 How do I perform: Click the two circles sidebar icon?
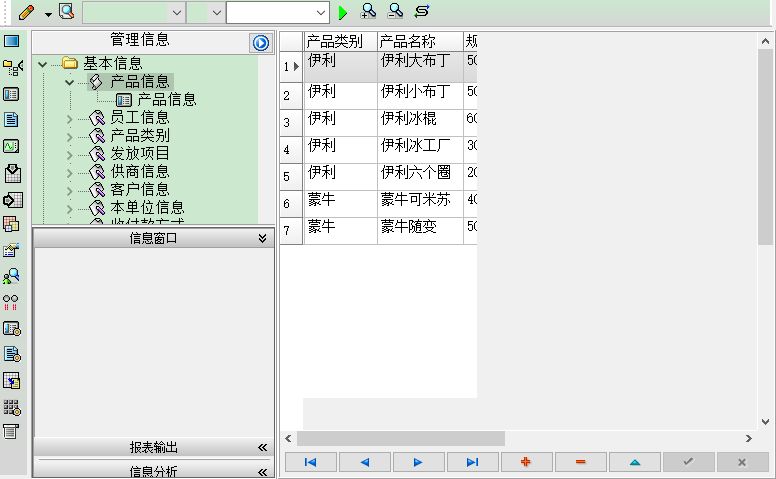tap(11, 302)
